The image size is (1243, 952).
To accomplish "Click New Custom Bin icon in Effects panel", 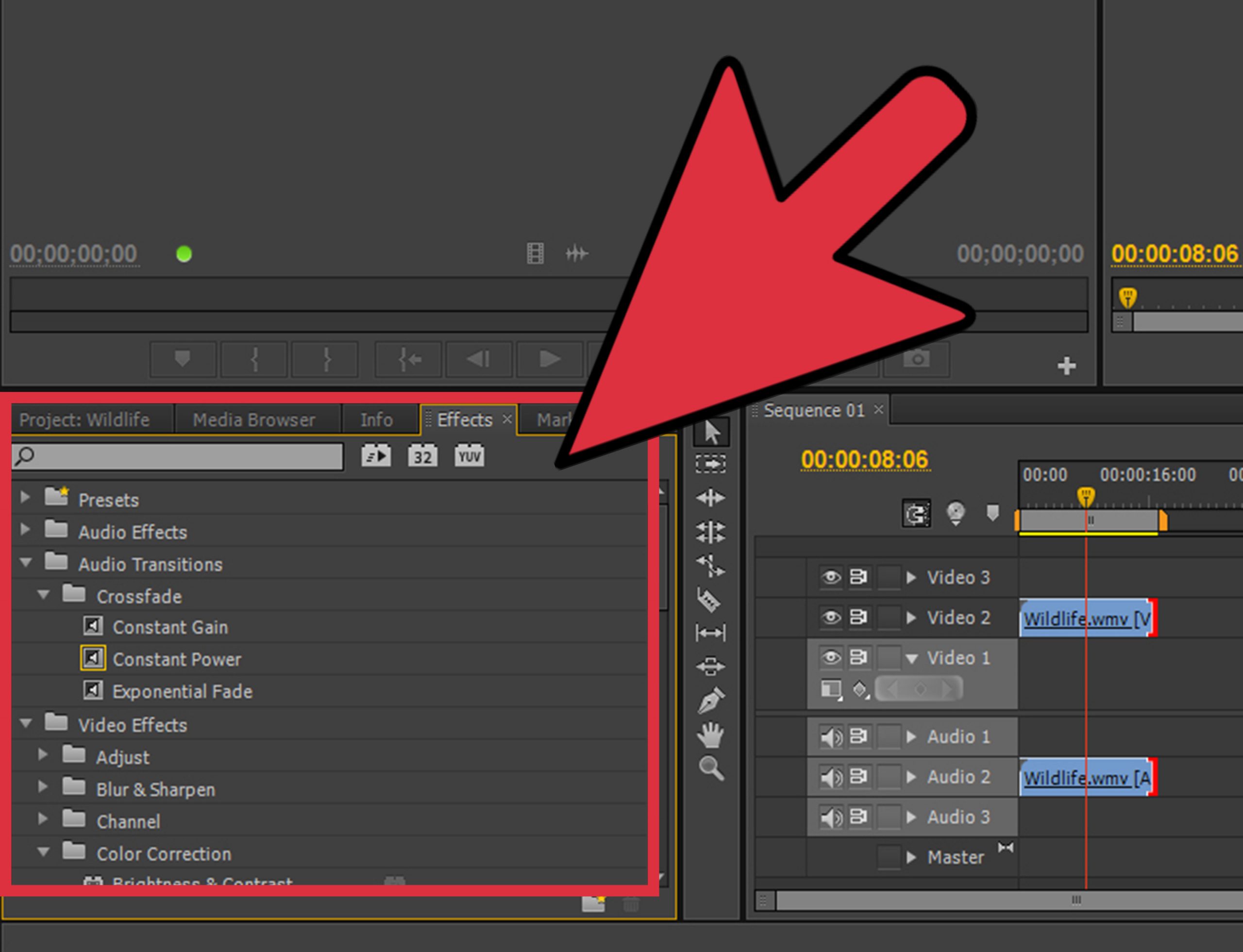I will (593, 903).
